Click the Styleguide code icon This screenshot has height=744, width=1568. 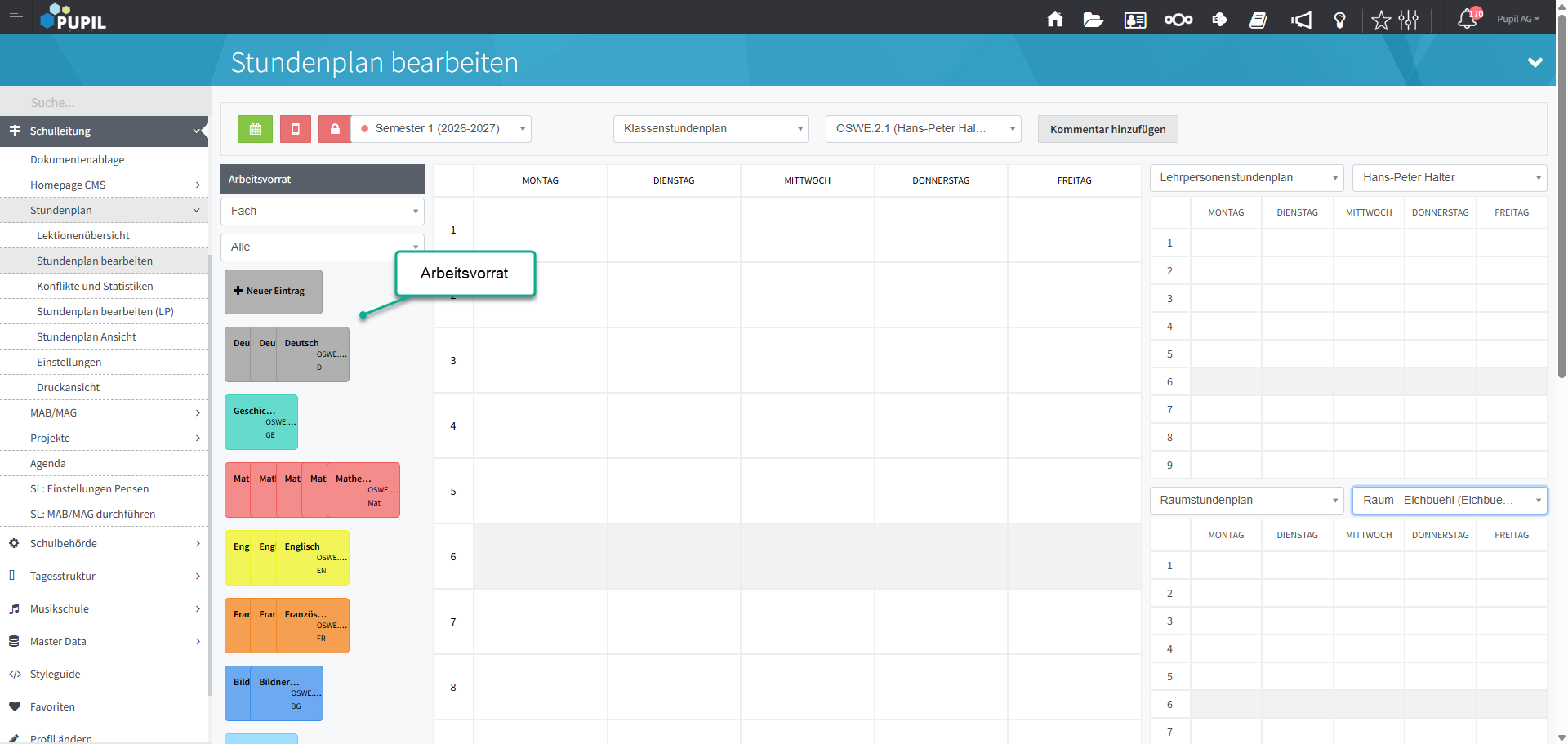(x=15, y=674)
